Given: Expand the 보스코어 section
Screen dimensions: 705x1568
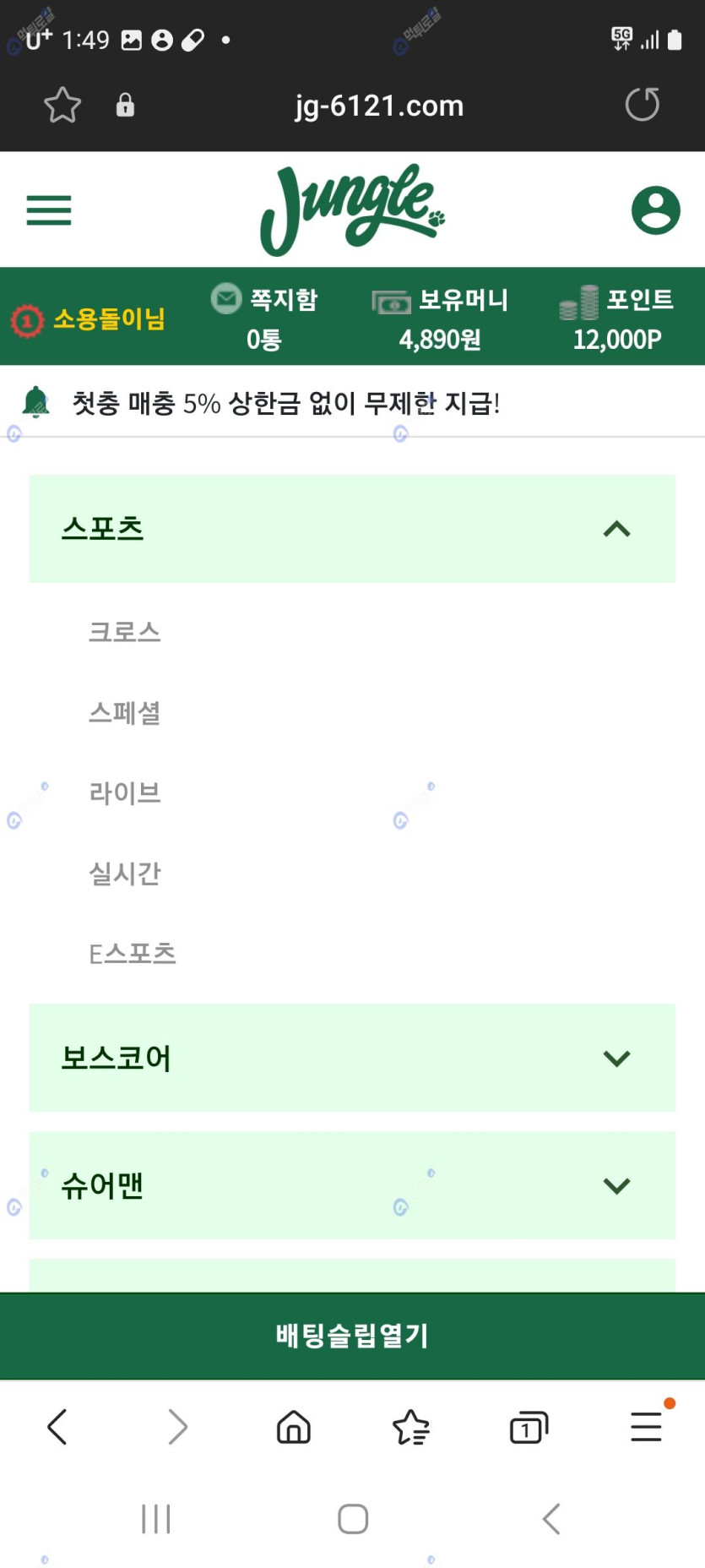Looking at the screenshot, I should [352, 1058].
